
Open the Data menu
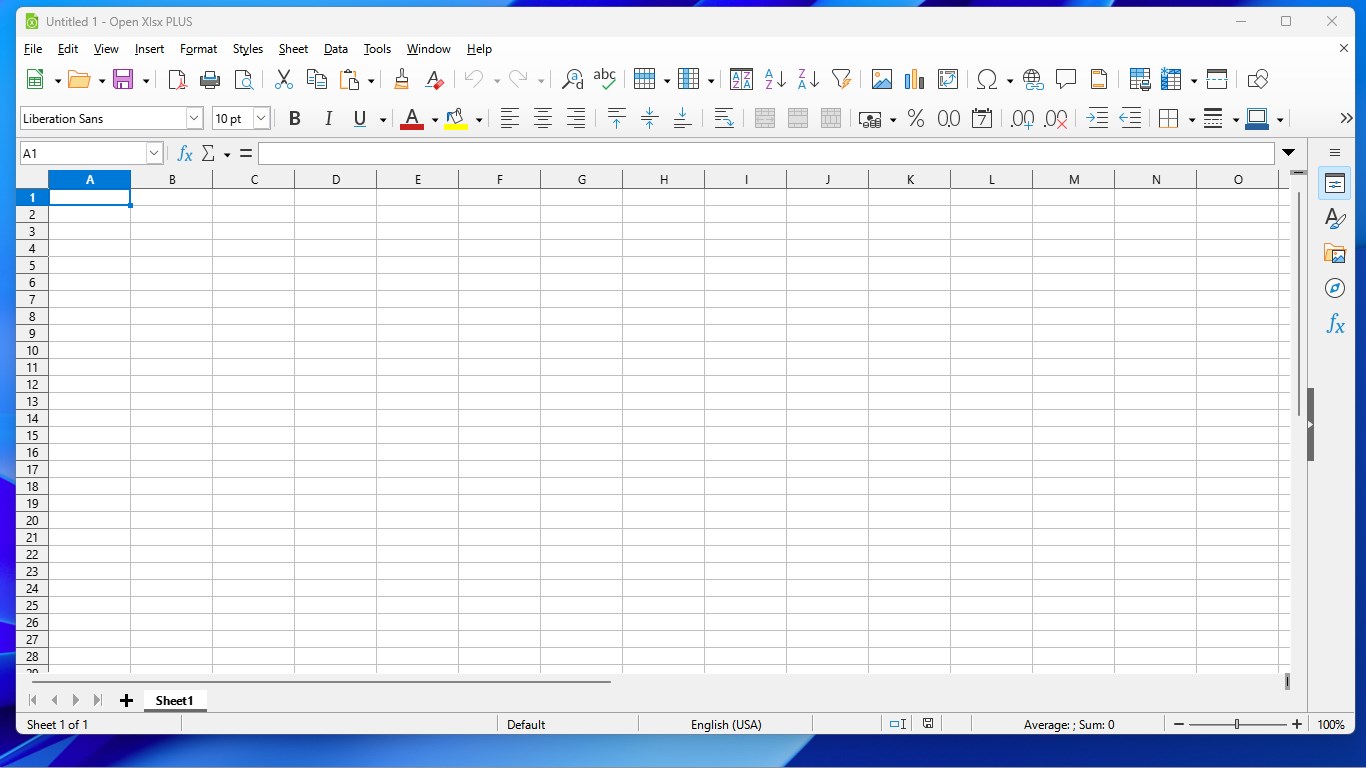[335, 48]
